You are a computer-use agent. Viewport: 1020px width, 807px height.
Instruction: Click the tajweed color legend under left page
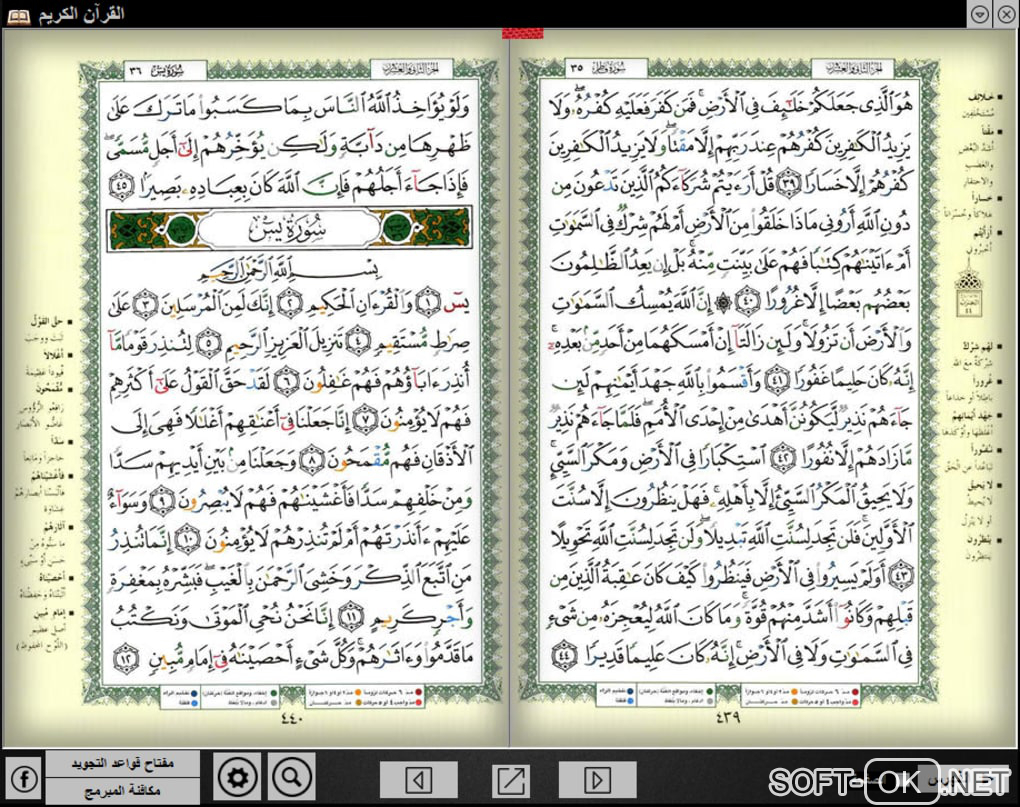coord(293,697)
